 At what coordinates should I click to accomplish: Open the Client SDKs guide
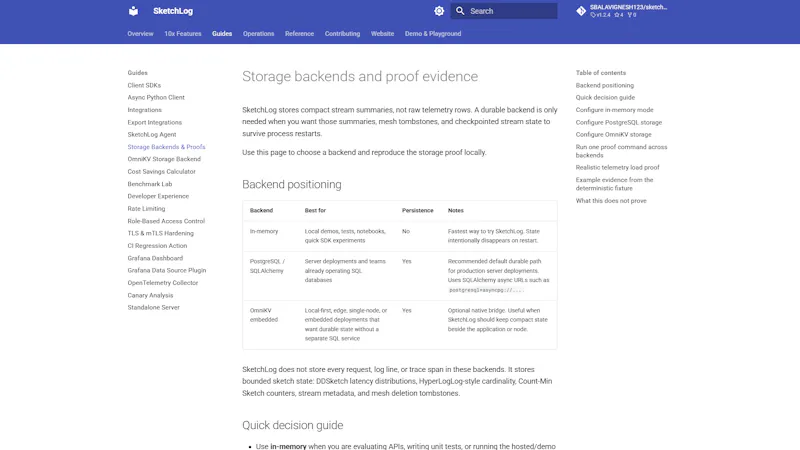pyautogui.click(x=144, y=85)
